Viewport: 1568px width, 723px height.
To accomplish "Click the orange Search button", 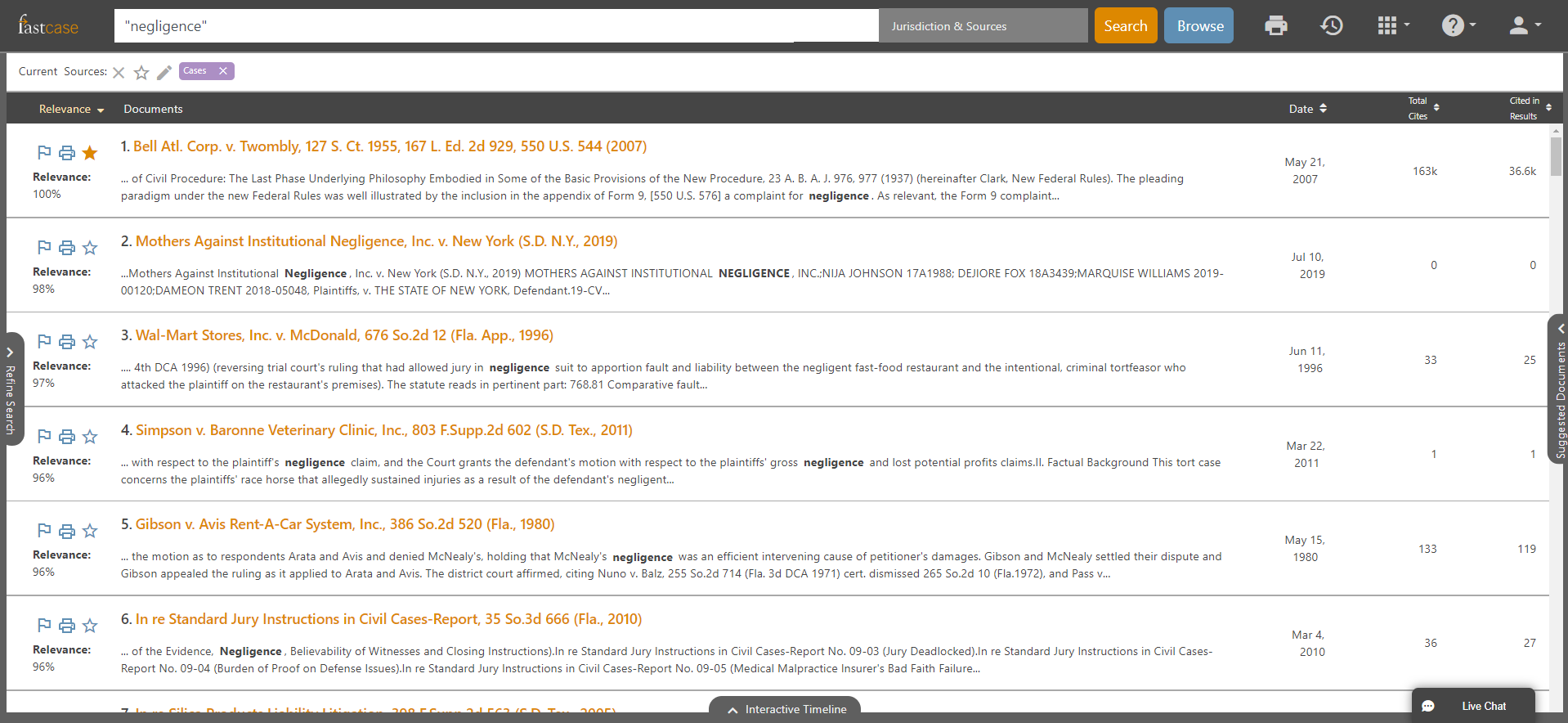I will [x=1125, y=26].
